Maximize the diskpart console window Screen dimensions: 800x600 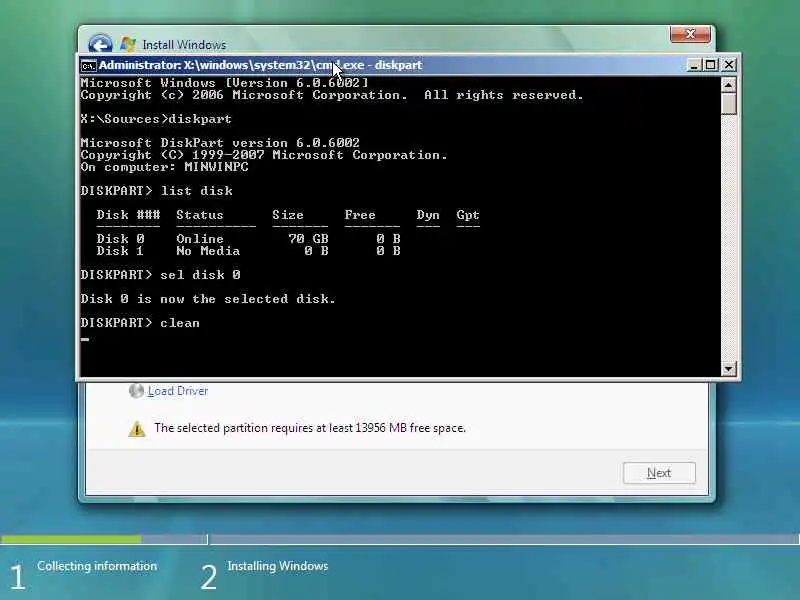pos(711,65)
